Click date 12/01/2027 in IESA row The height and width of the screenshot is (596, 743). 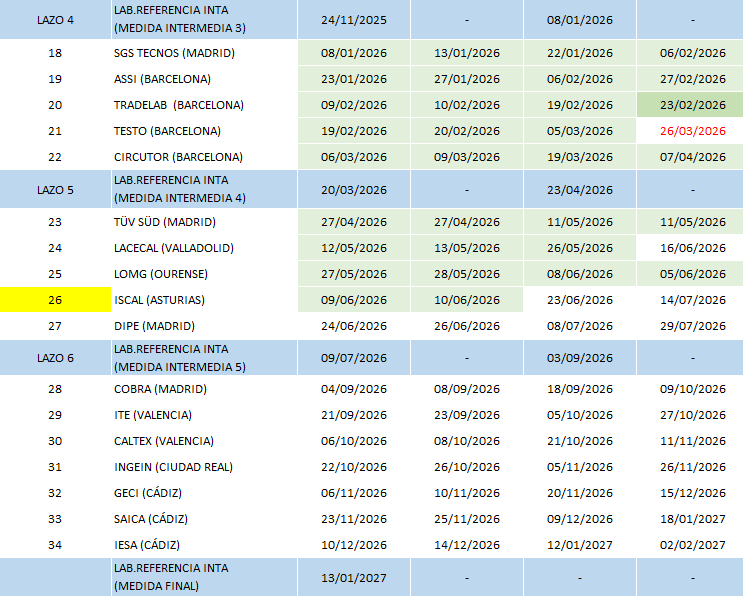pos(580,545)
